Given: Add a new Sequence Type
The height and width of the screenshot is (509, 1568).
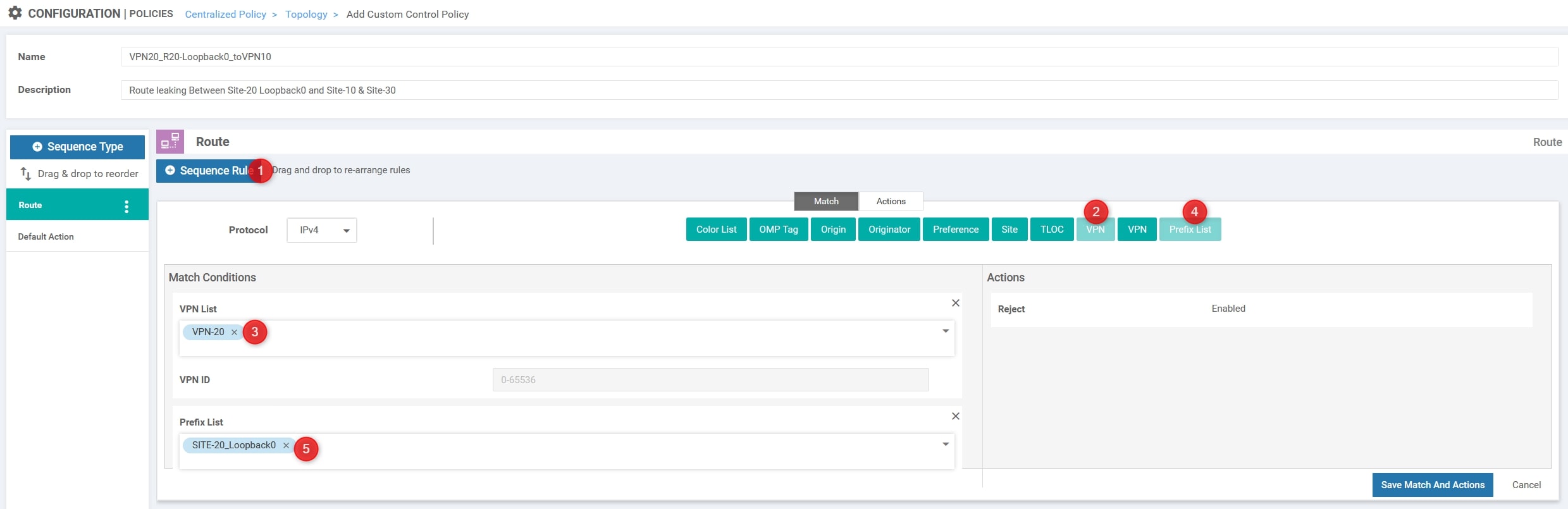Looking at the screenshot, I should click(77, 147).
